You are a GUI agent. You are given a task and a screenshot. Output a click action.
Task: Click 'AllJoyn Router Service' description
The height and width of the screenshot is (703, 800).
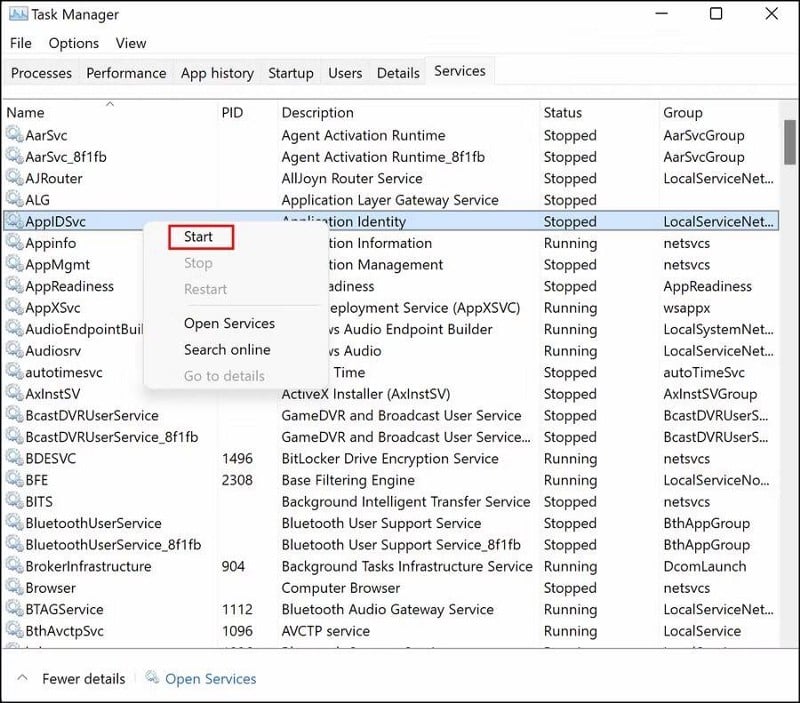click(352, 179)
